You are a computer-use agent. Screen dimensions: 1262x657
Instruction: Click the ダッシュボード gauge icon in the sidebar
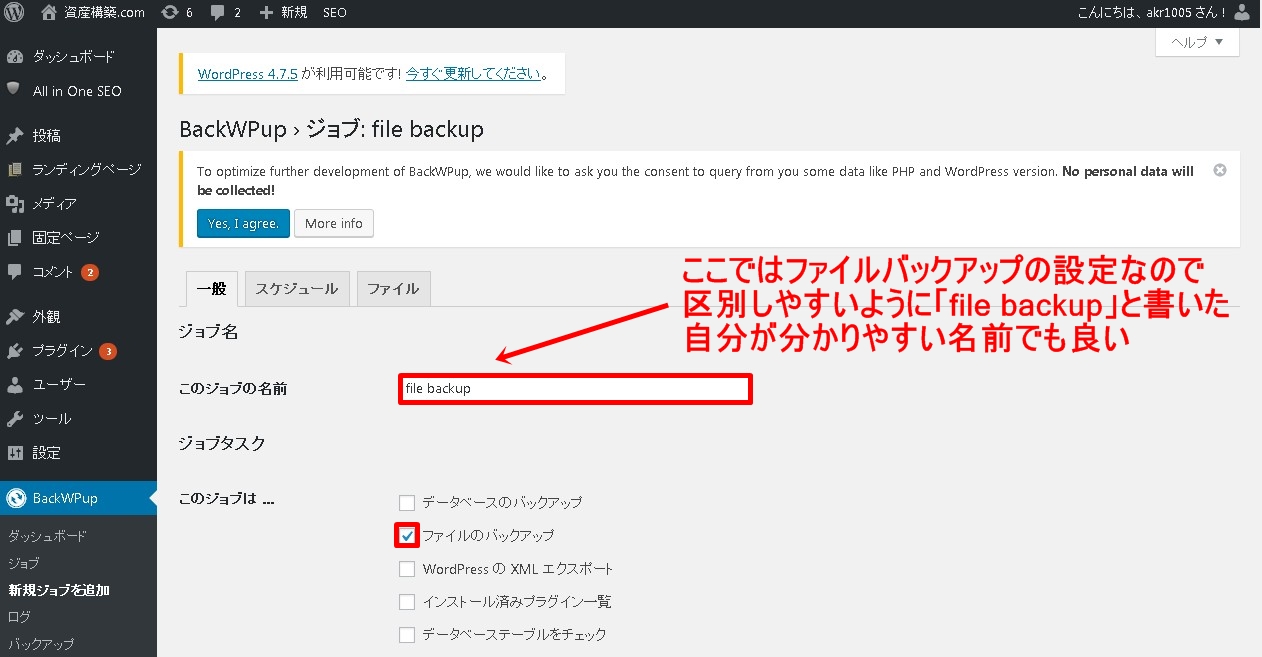(14, 57)
